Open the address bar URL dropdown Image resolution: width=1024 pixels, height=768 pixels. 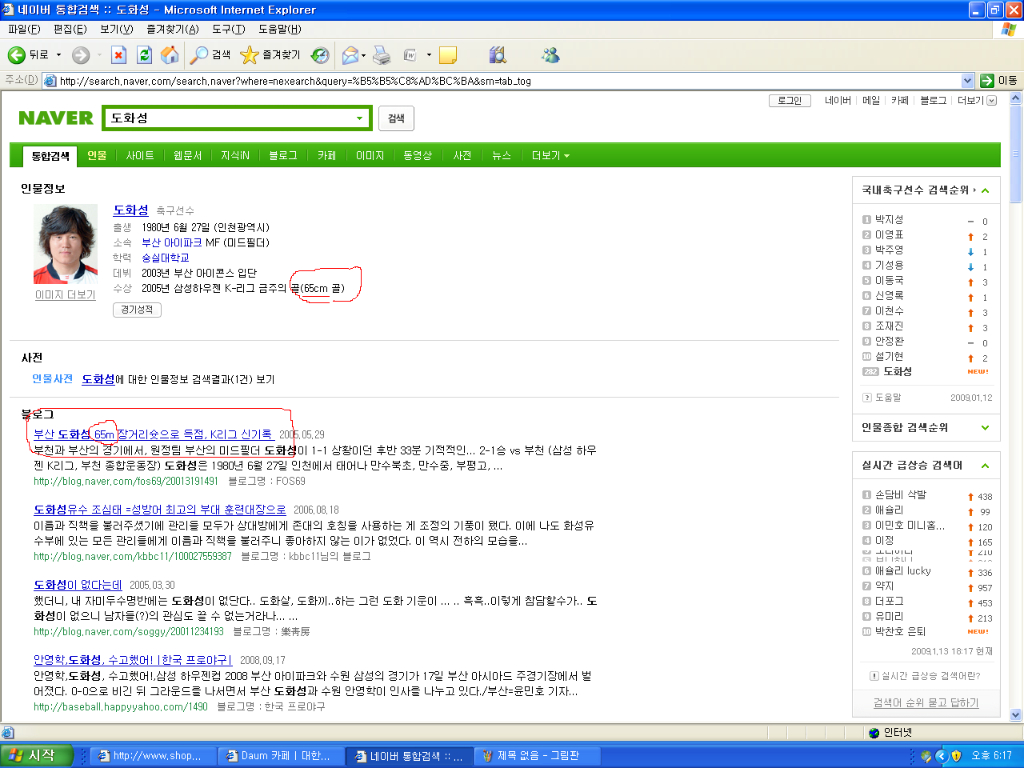[x=968, y=81]
